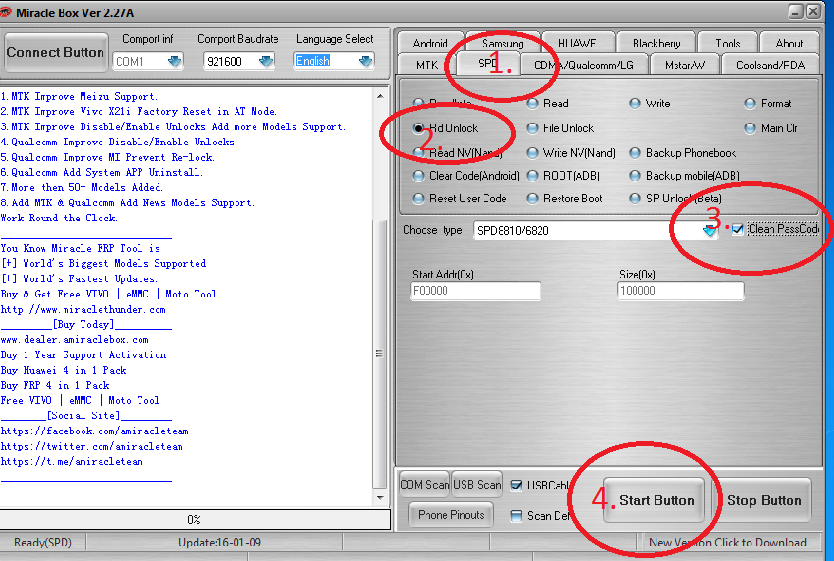Click the Ready(SPD) status bar entry
834x561 pixels.
43,542
